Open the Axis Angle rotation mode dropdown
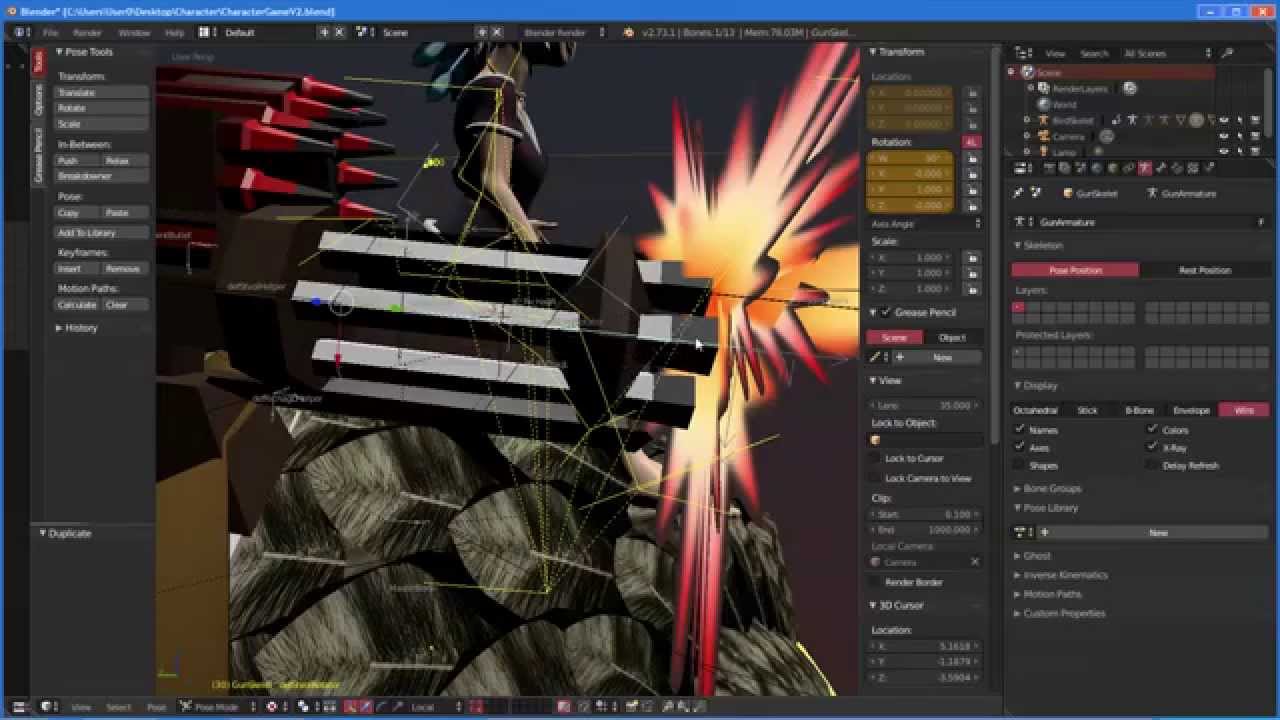 coord(926,224)
